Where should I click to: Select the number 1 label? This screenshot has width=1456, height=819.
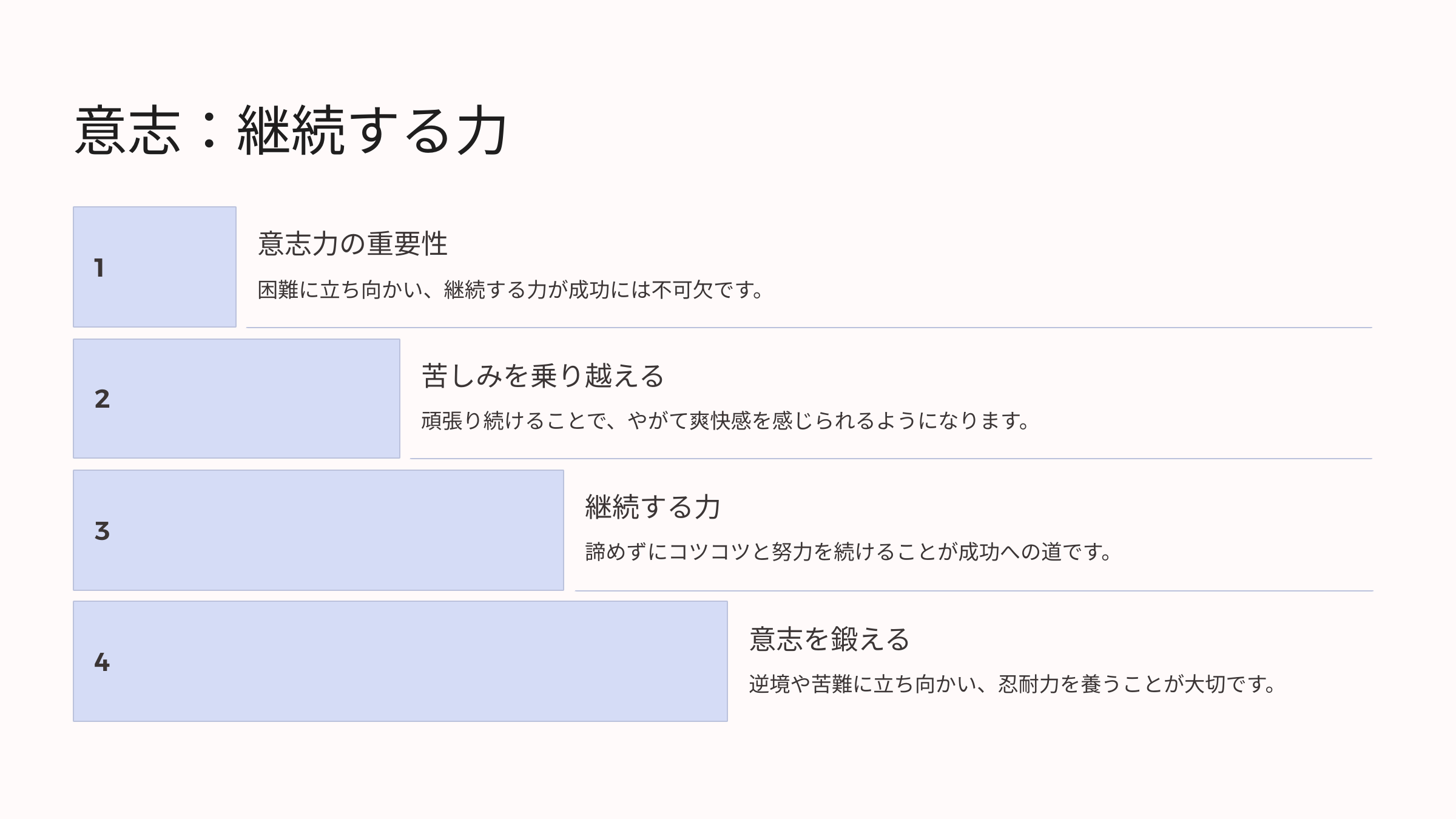(99, 268)
